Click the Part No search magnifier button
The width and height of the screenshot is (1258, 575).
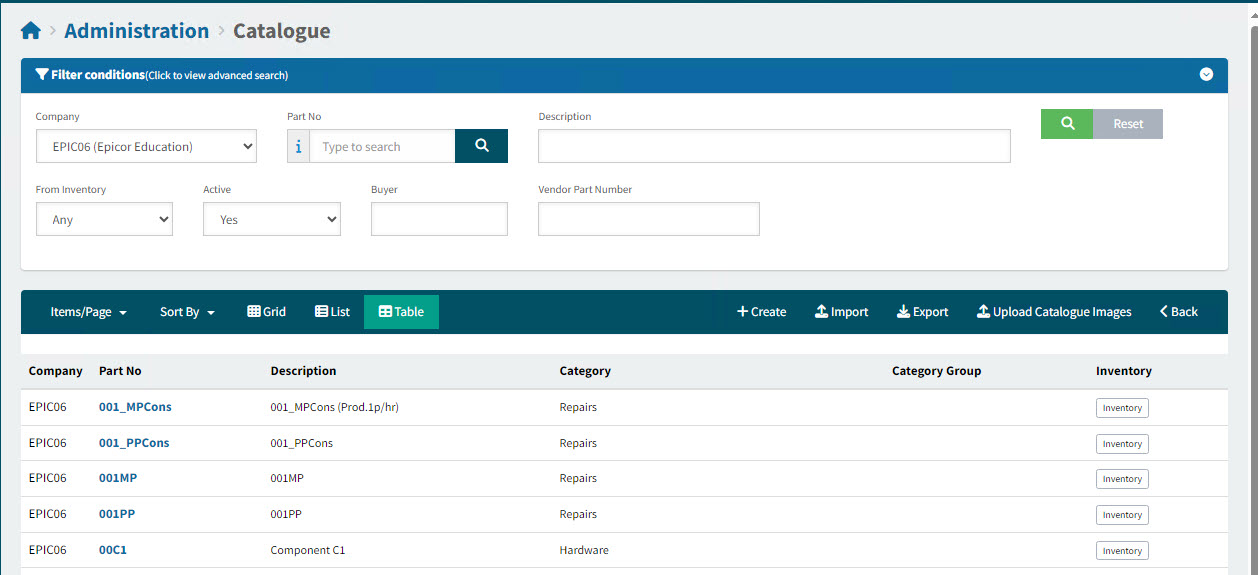click(x=481, y=146)
